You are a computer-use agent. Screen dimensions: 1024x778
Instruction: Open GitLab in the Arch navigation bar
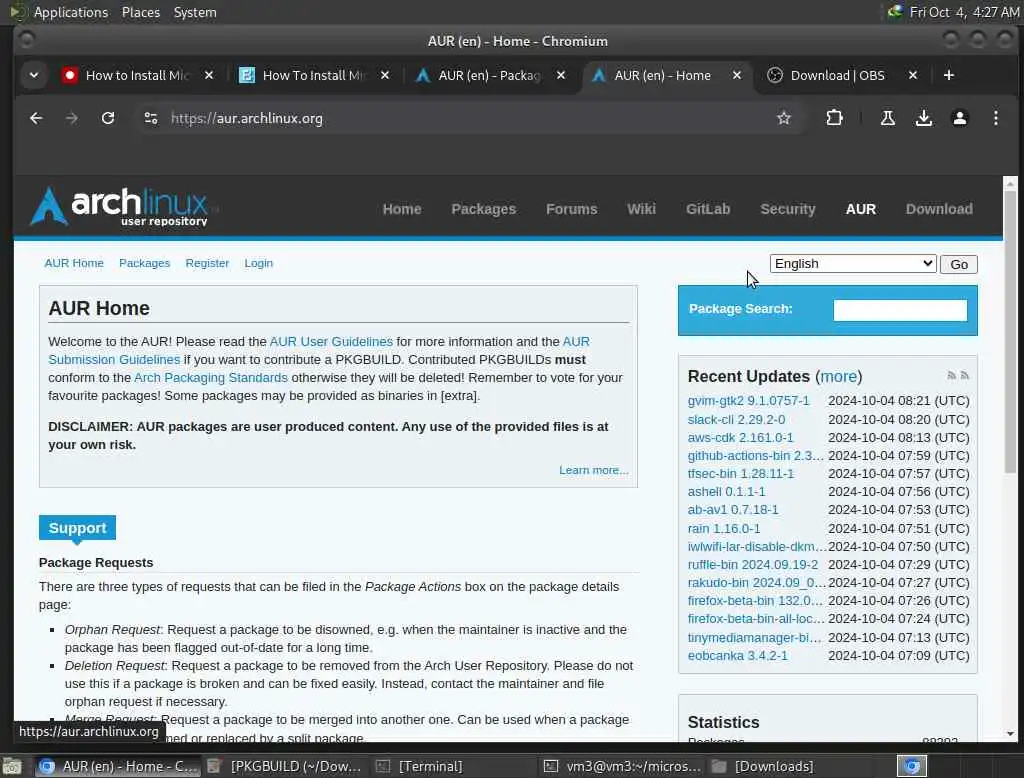click(708, 209)
